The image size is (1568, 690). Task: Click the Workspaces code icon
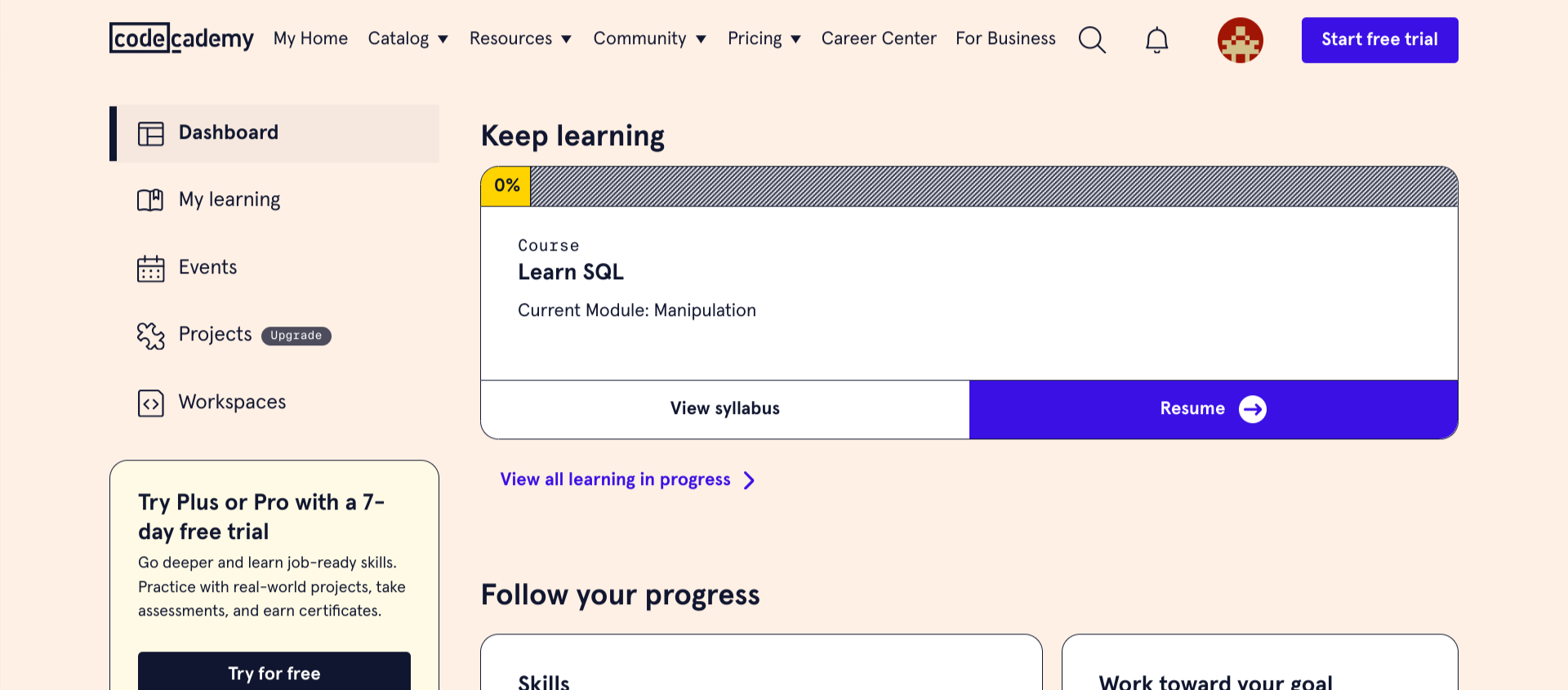pyautogui.click(x=151, y=403)
